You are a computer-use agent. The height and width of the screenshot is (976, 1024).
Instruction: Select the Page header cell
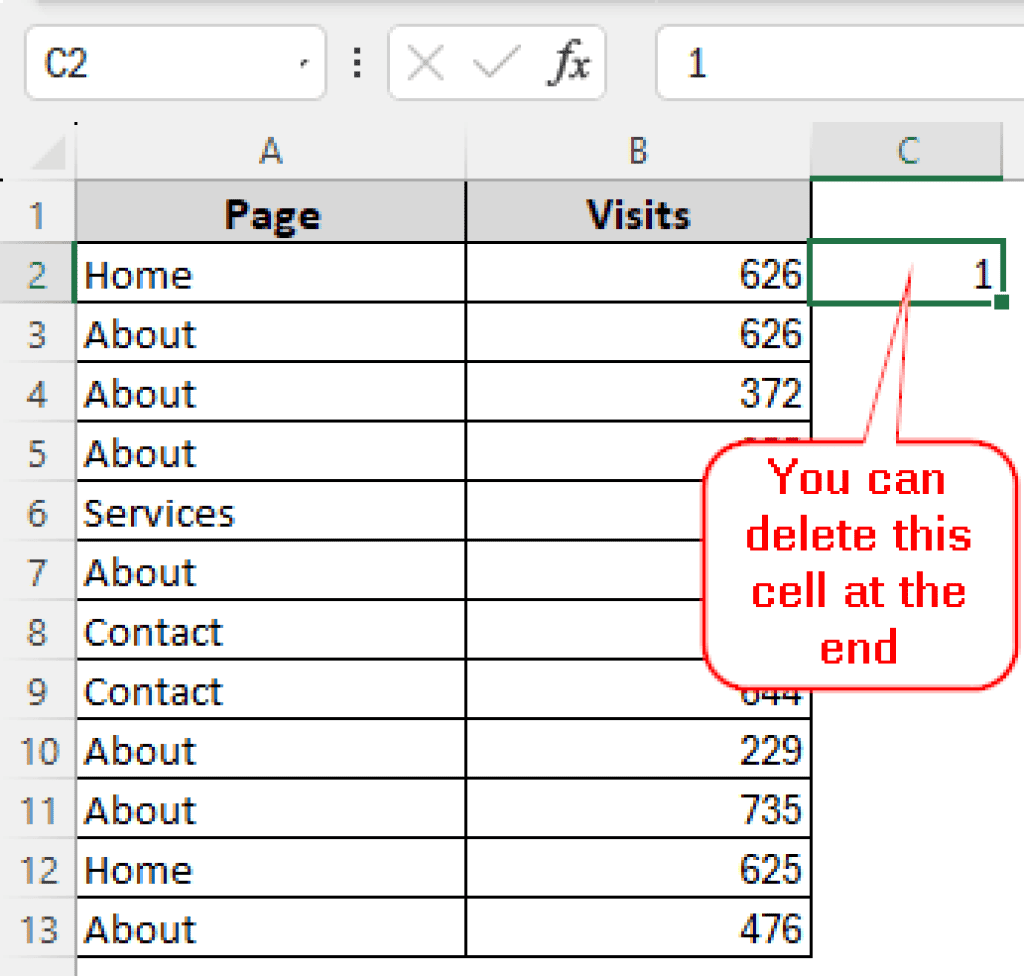coord(271,214)
